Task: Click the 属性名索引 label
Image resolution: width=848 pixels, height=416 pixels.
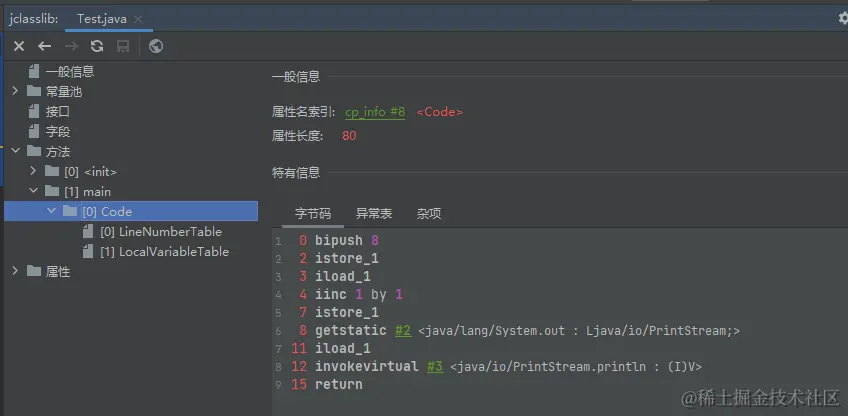Action: 304,112
